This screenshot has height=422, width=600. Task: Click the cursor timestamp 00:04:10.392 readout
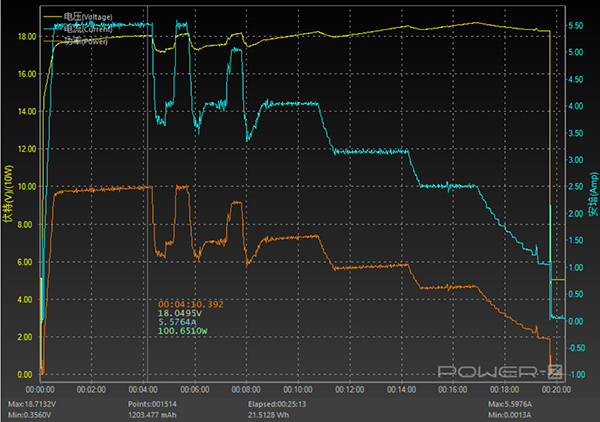[x=191, y=303]
